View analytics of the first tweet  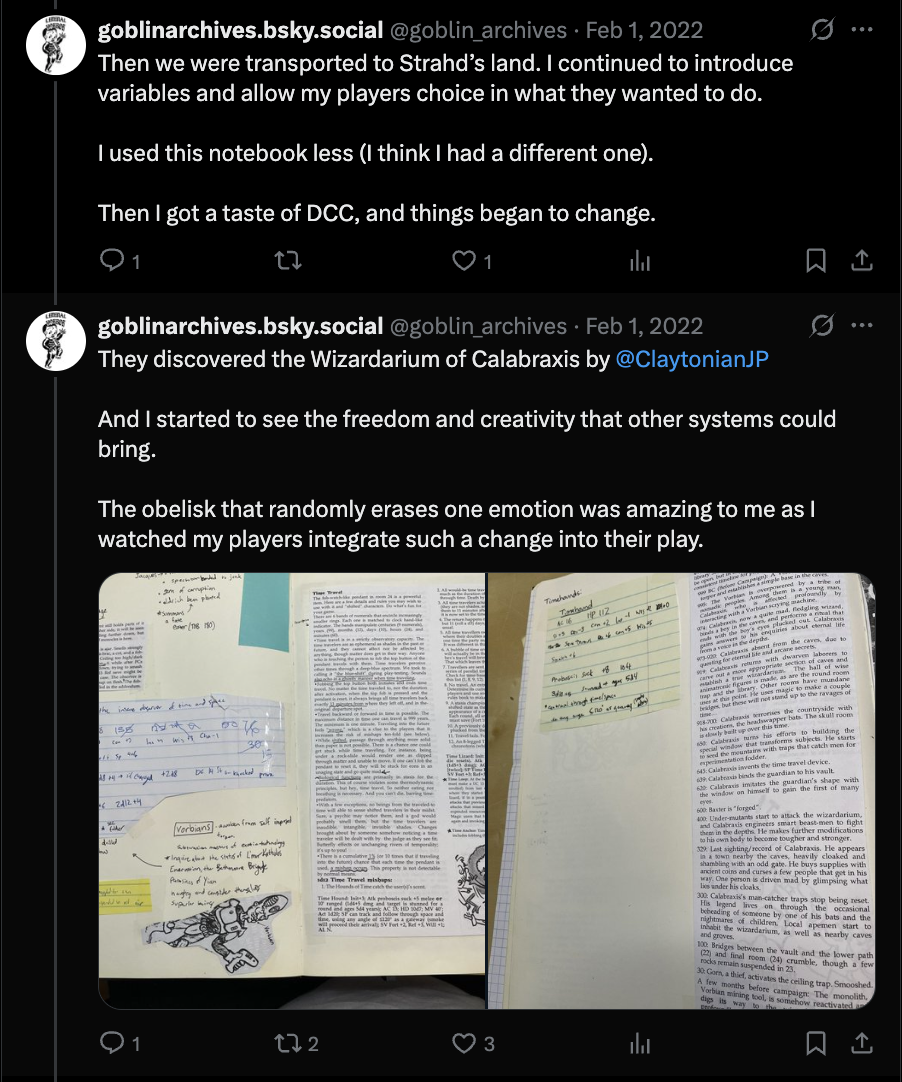640,260
